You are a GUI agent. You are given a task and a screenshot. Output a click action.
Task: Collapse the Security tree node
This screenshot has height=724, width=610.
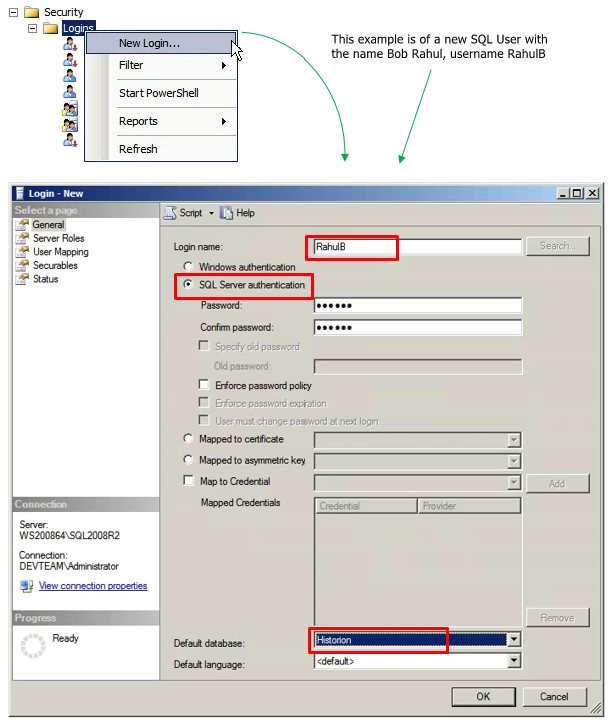tap(14, 12)
